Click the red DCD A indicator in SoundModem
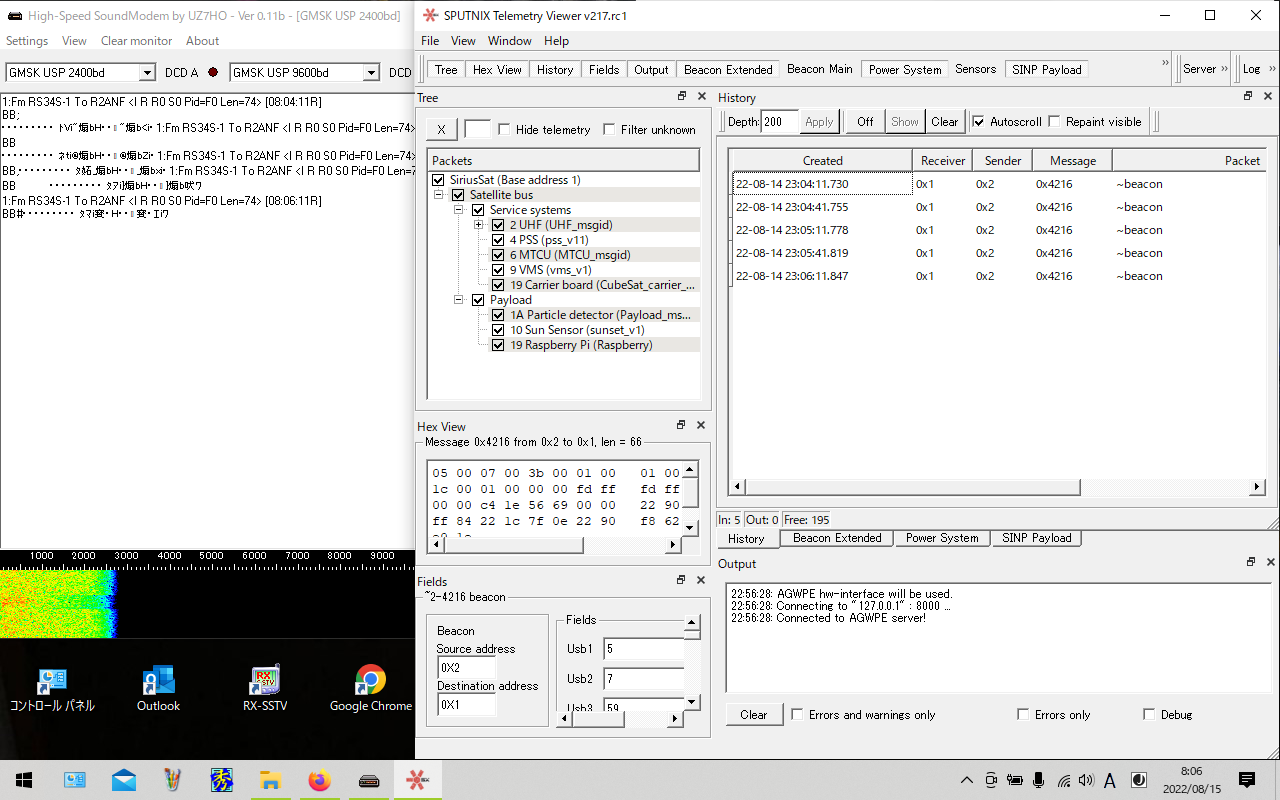1280x800 pixels. 212,72
